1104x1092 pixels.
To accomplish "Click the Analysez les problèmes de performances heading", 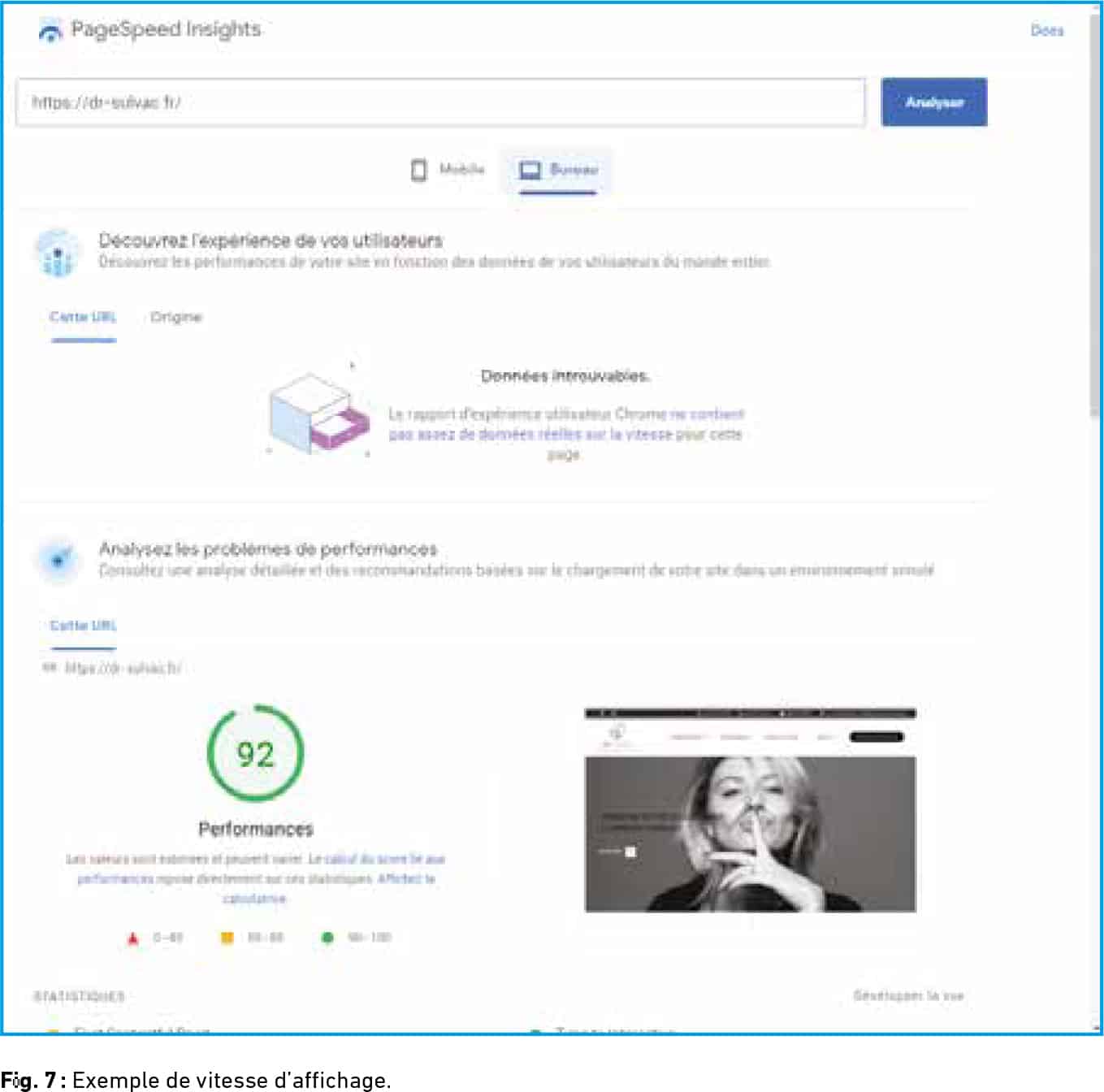I will (268, 549).
